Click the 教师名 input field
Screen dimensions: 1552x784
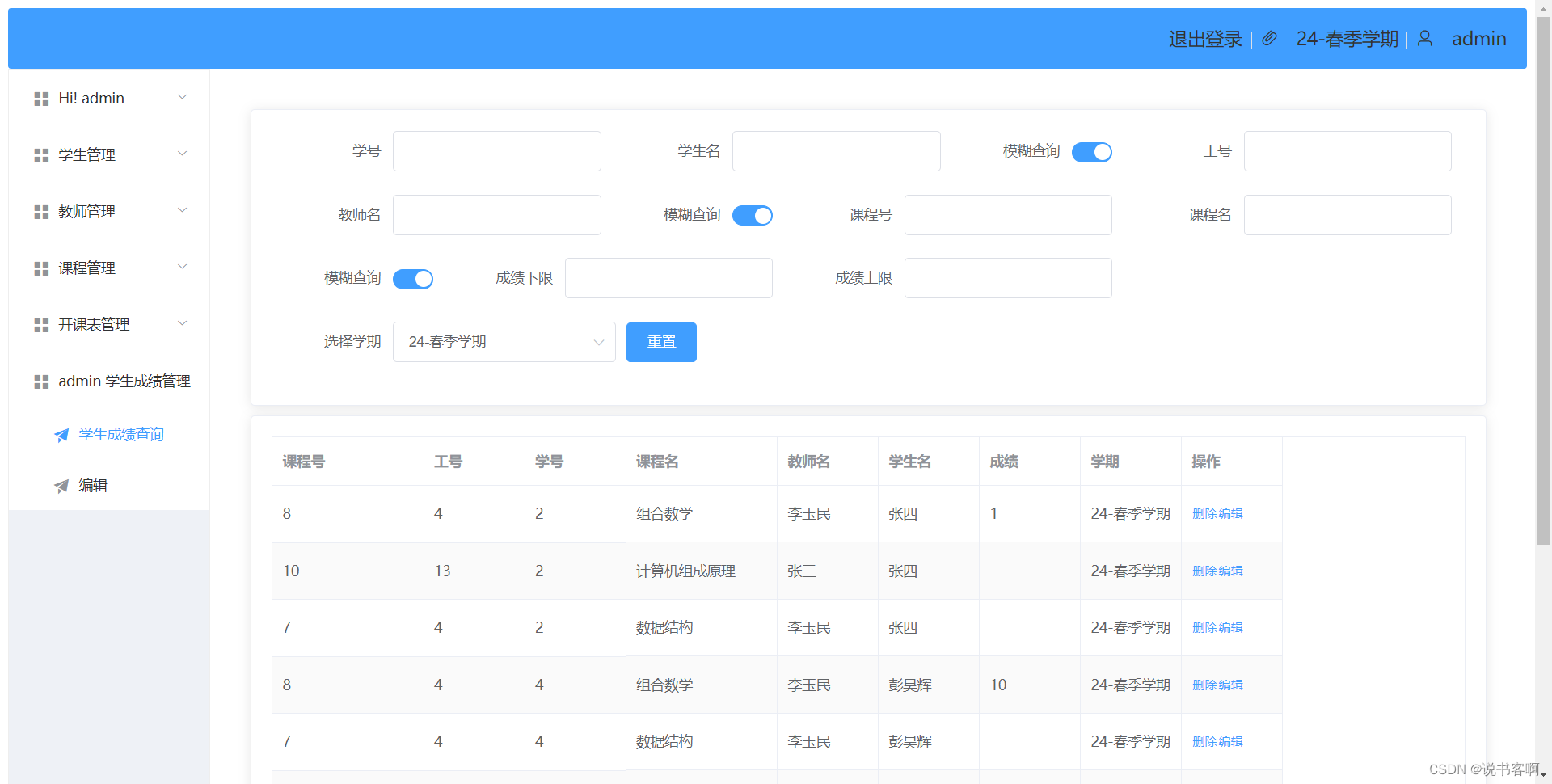tap(496, 215)
